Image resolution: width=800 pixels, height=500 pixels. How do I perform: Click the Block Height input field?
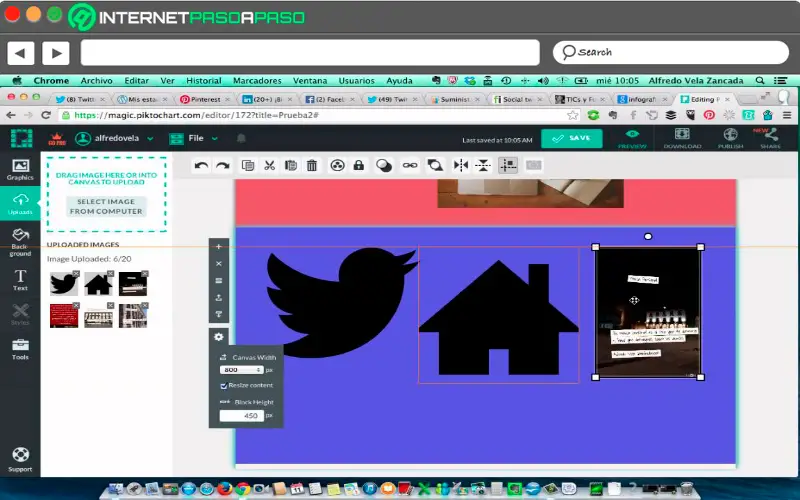tap(241, 416)
